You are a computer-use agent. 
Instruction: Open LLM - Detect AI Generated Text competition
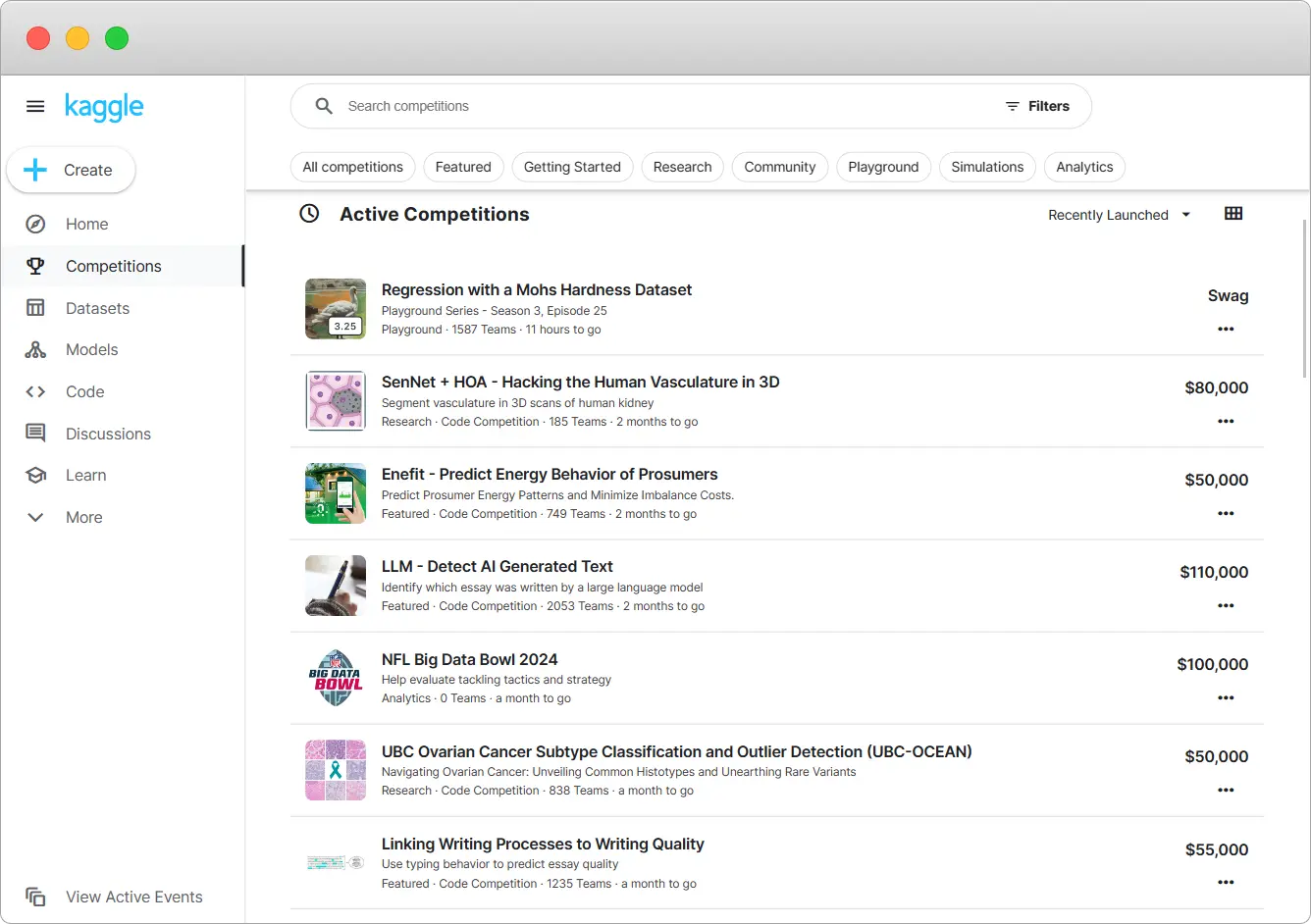pyautogui.click(x=497, y=566)
